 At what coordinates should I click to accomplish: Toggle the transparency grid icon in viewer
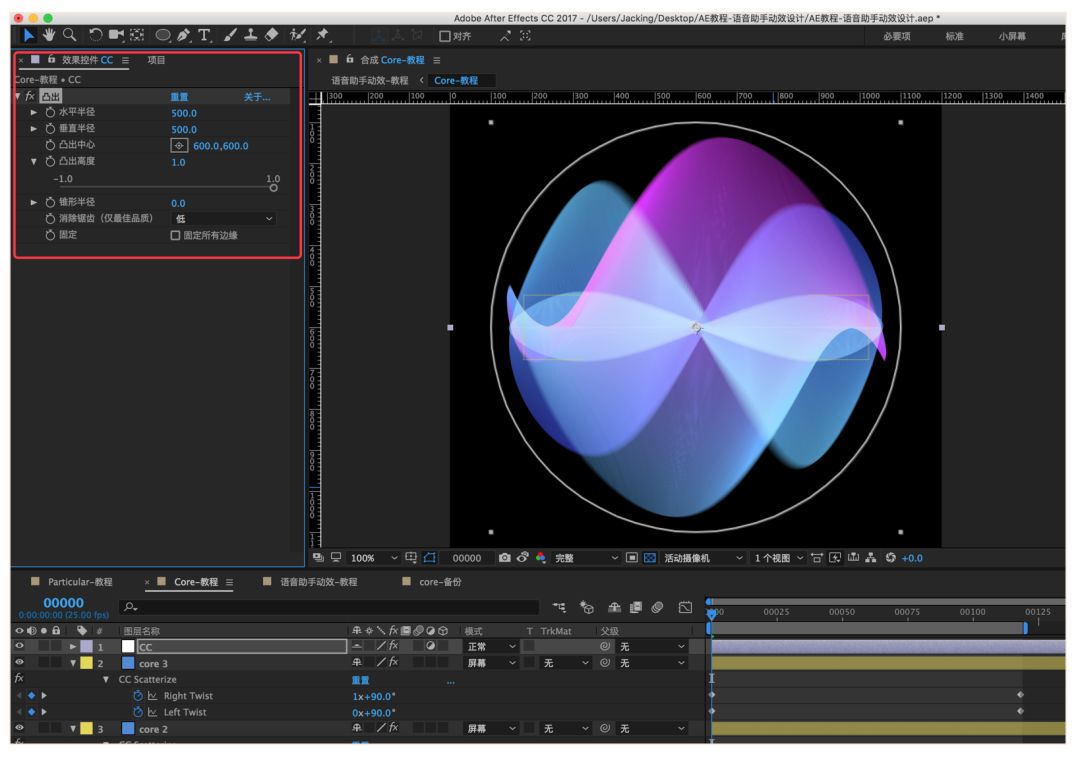(650, 558)
